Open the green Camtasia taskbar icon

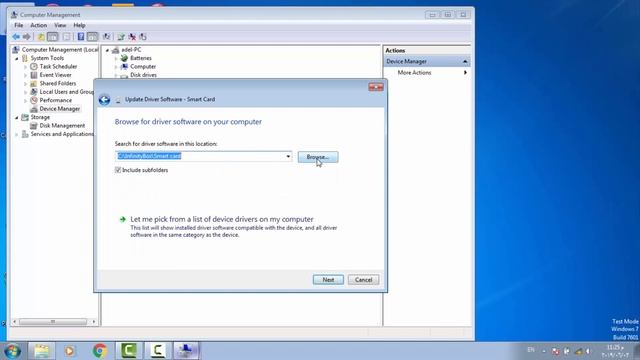click(129, 351)
